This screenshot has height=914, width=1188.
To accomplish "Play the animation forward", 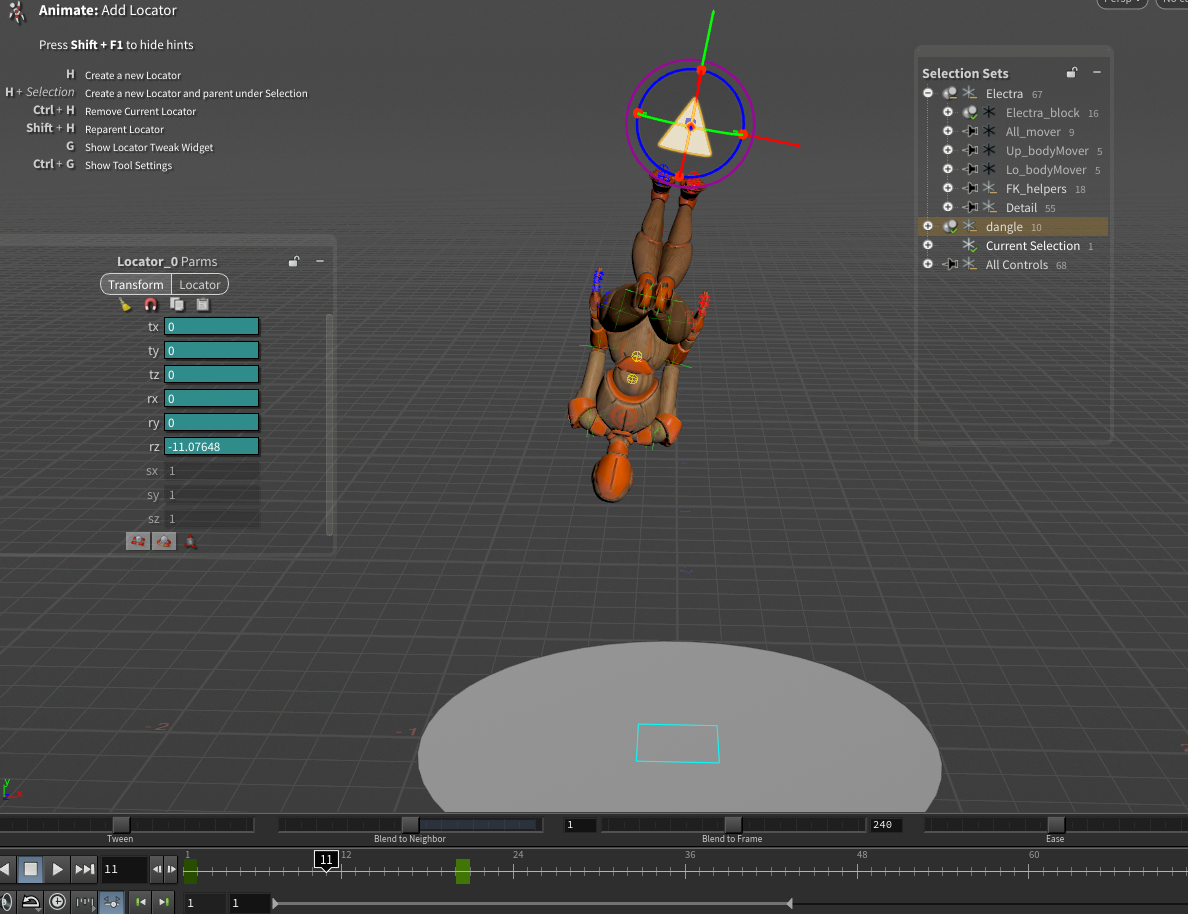I will click(58, 869).
